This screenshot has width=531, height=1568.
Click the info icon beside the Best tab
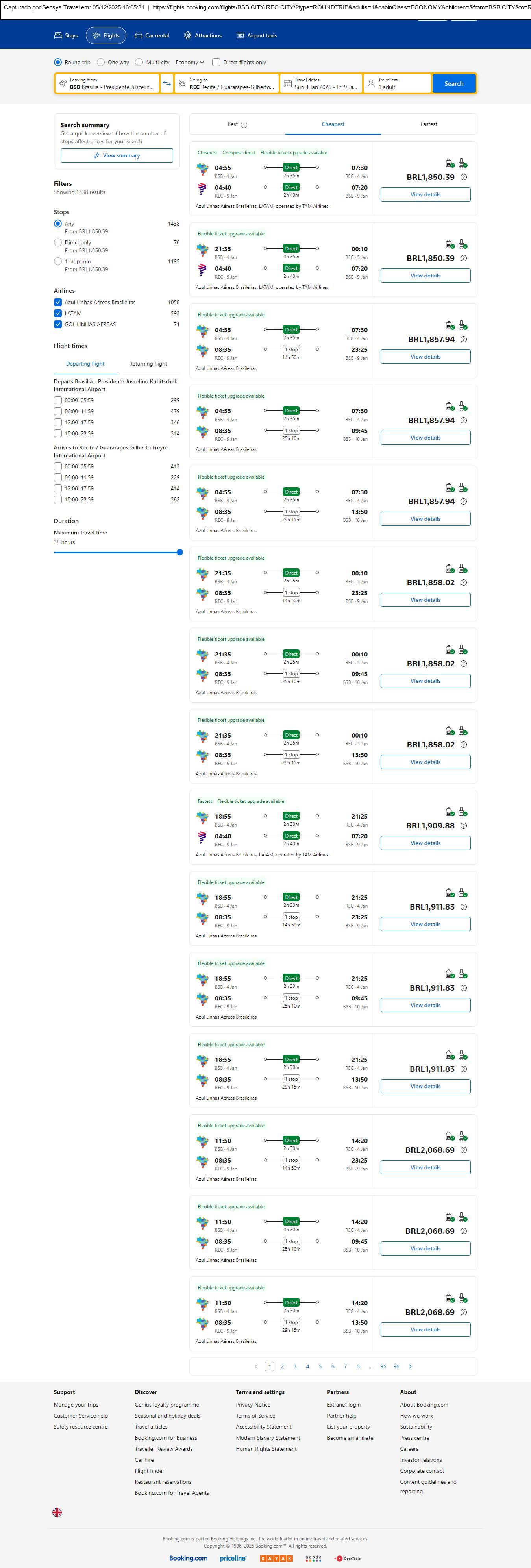244,125
